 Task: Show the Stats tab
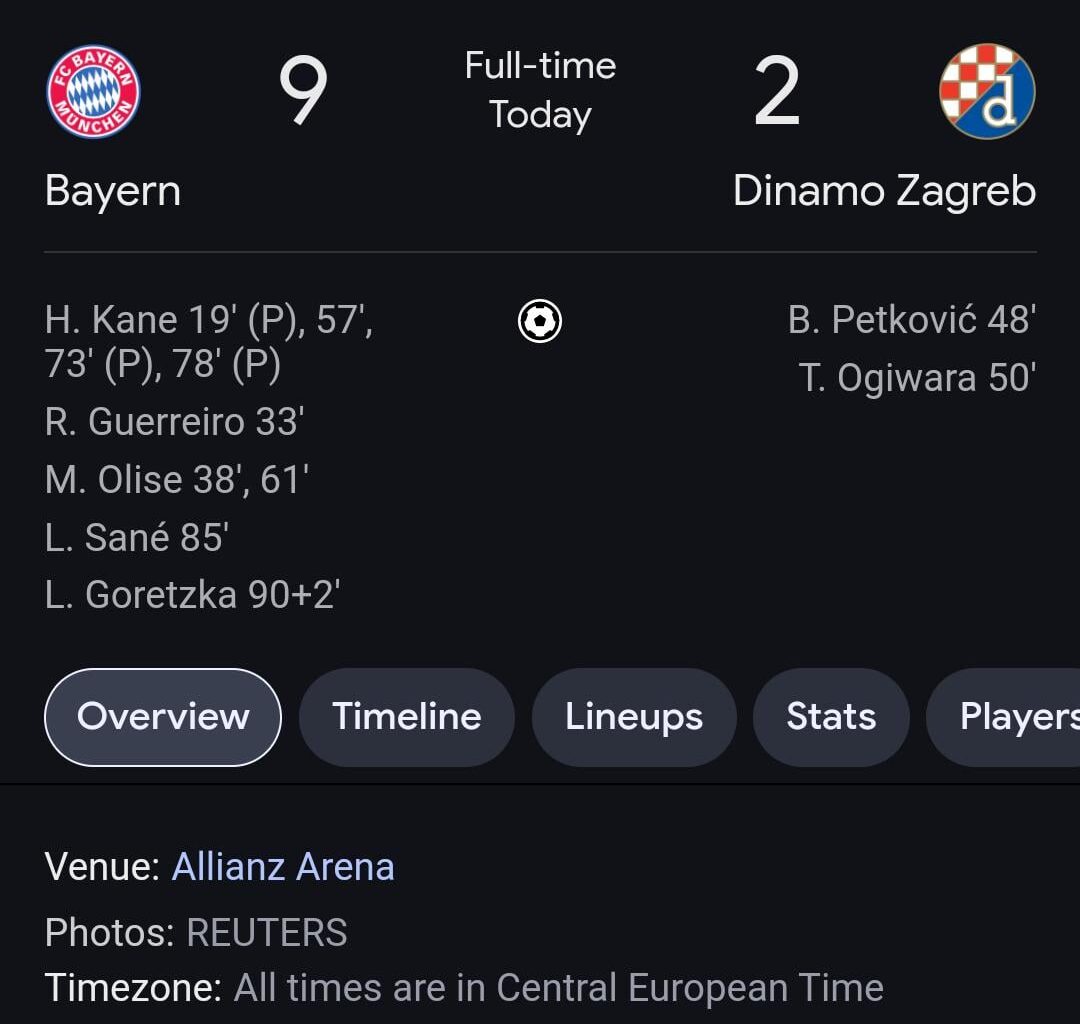coord(831,717)
